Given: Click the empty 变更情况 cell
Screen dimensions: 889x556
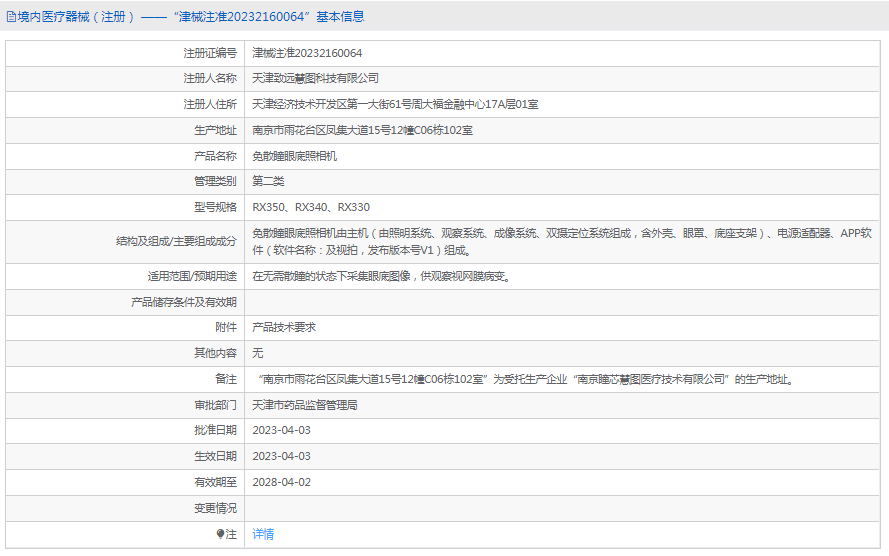Looking at the screenshot, I should [562, 508].
